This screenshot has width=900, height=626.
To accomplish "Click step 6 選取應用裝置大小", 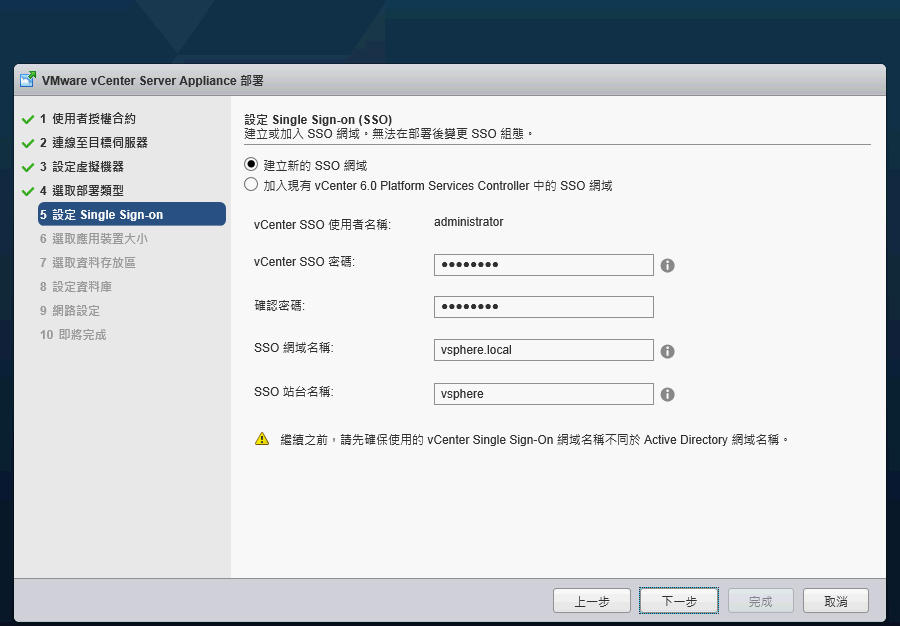I will pos(94,239).
